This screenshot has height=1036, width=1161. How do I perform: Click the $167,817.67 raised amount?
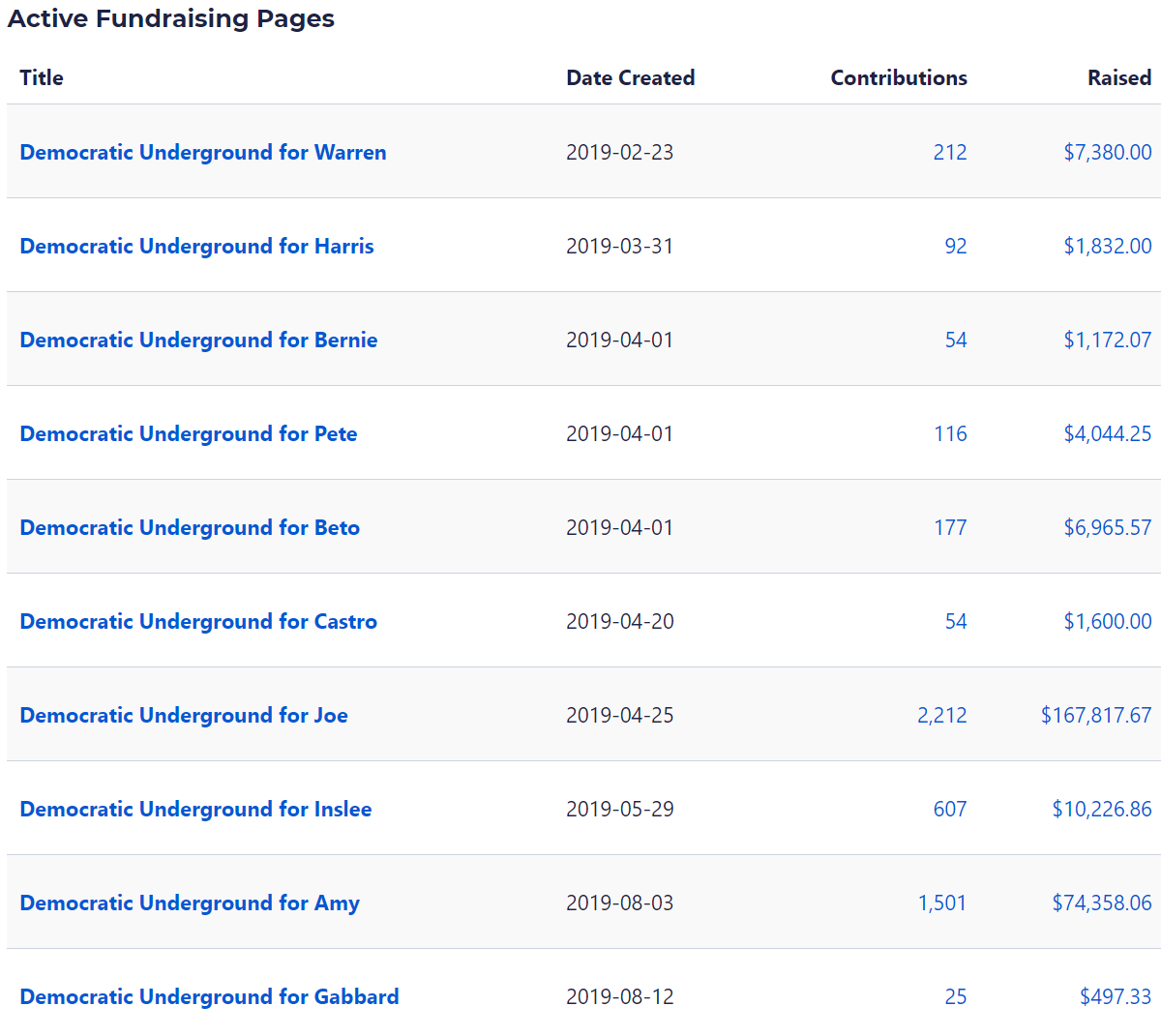[x=1095, y=716]
